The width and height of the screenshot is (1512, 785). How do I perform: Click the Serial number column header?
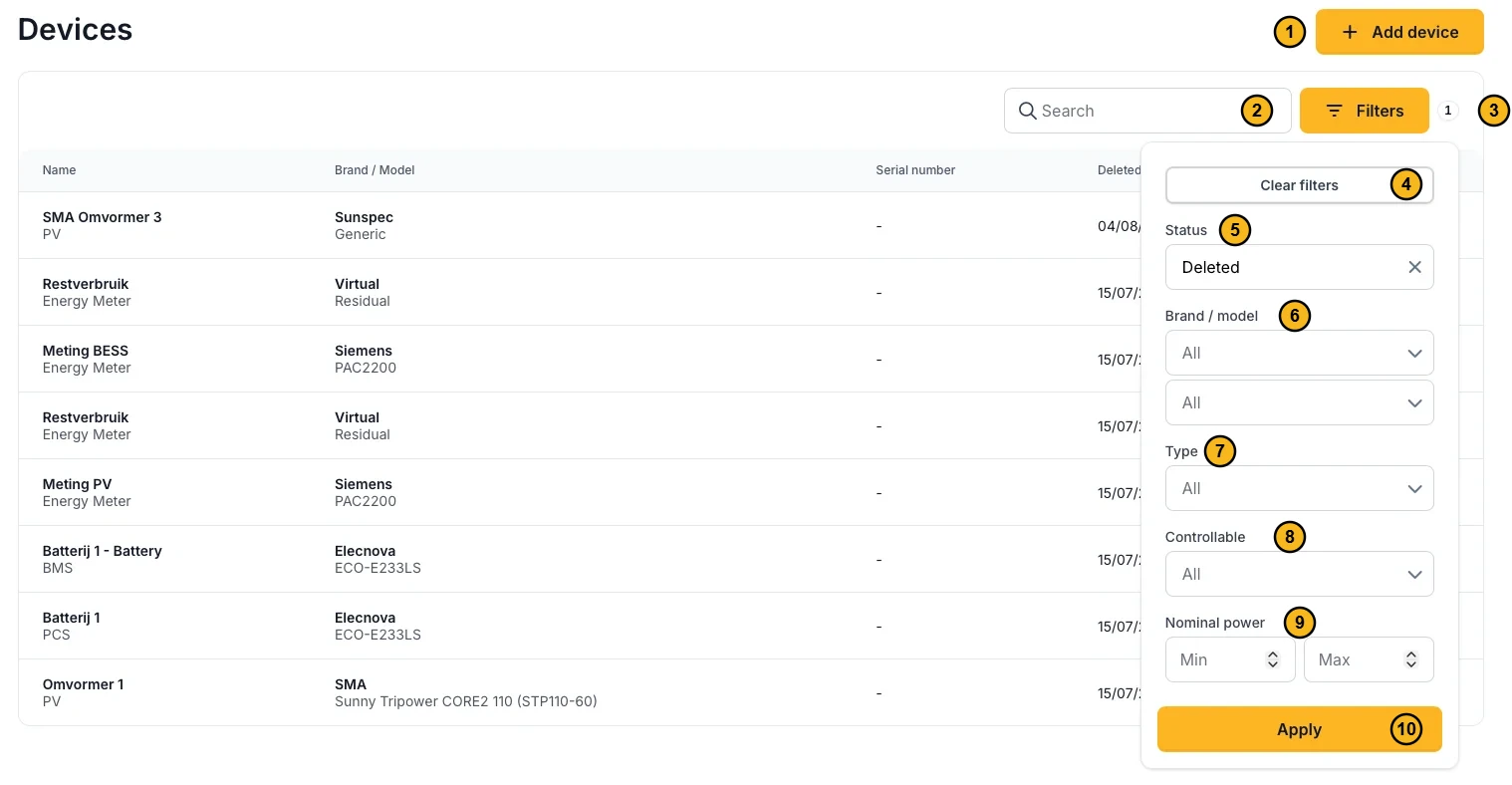click(x=915, y=170)
